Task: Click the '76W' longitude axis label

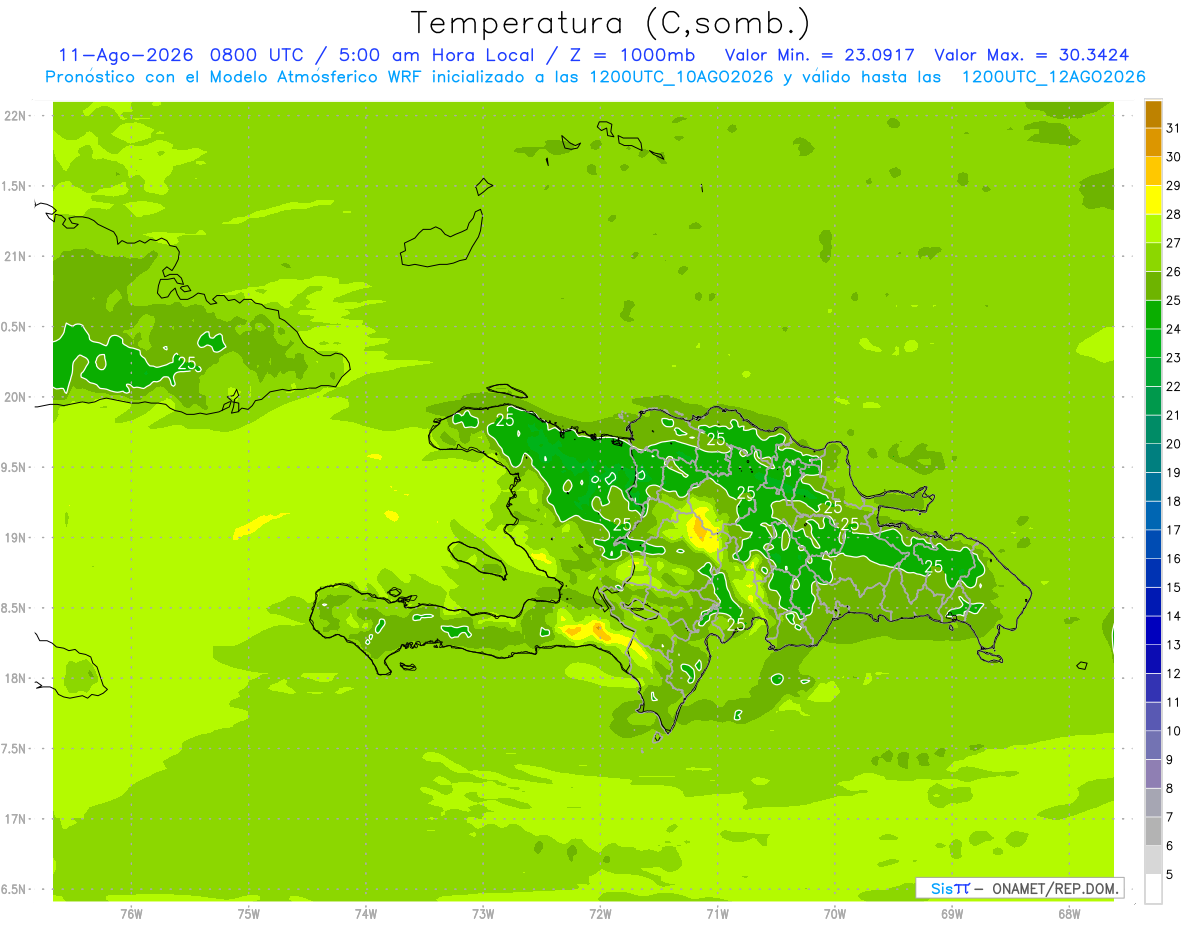Action: pos(131,913)
